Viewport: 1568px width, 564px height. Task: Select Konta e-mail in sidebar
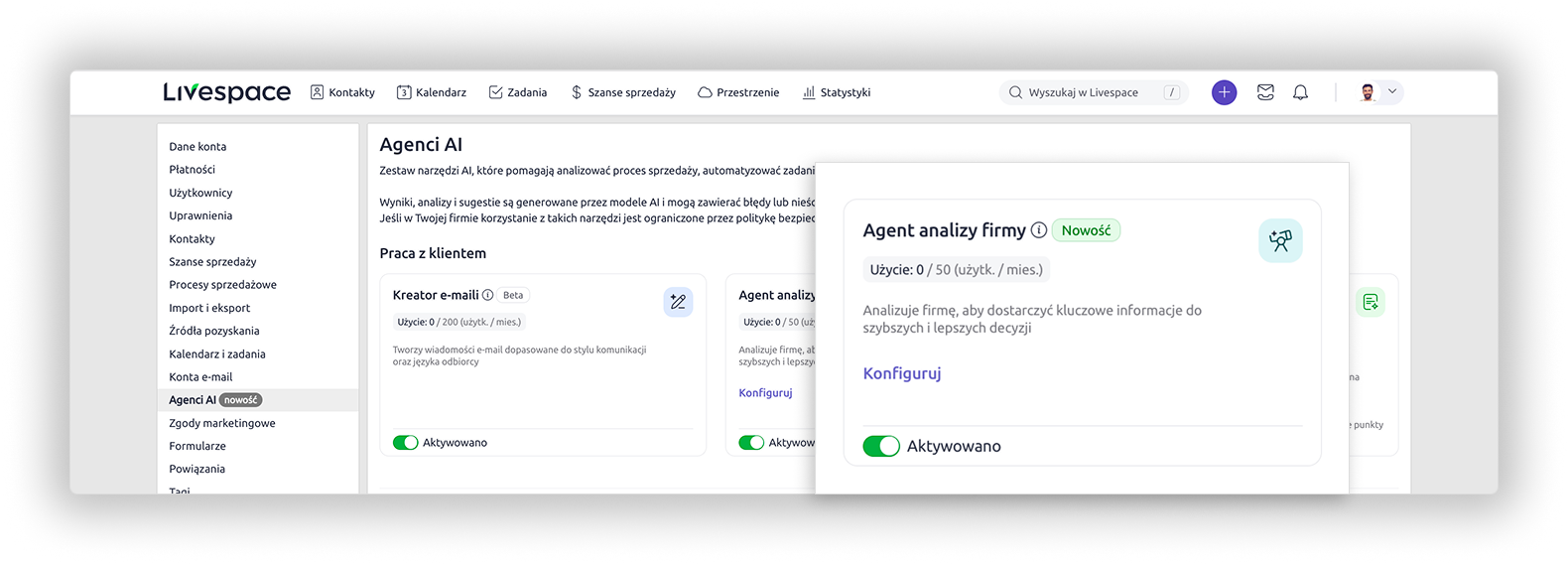click(200, 377)
